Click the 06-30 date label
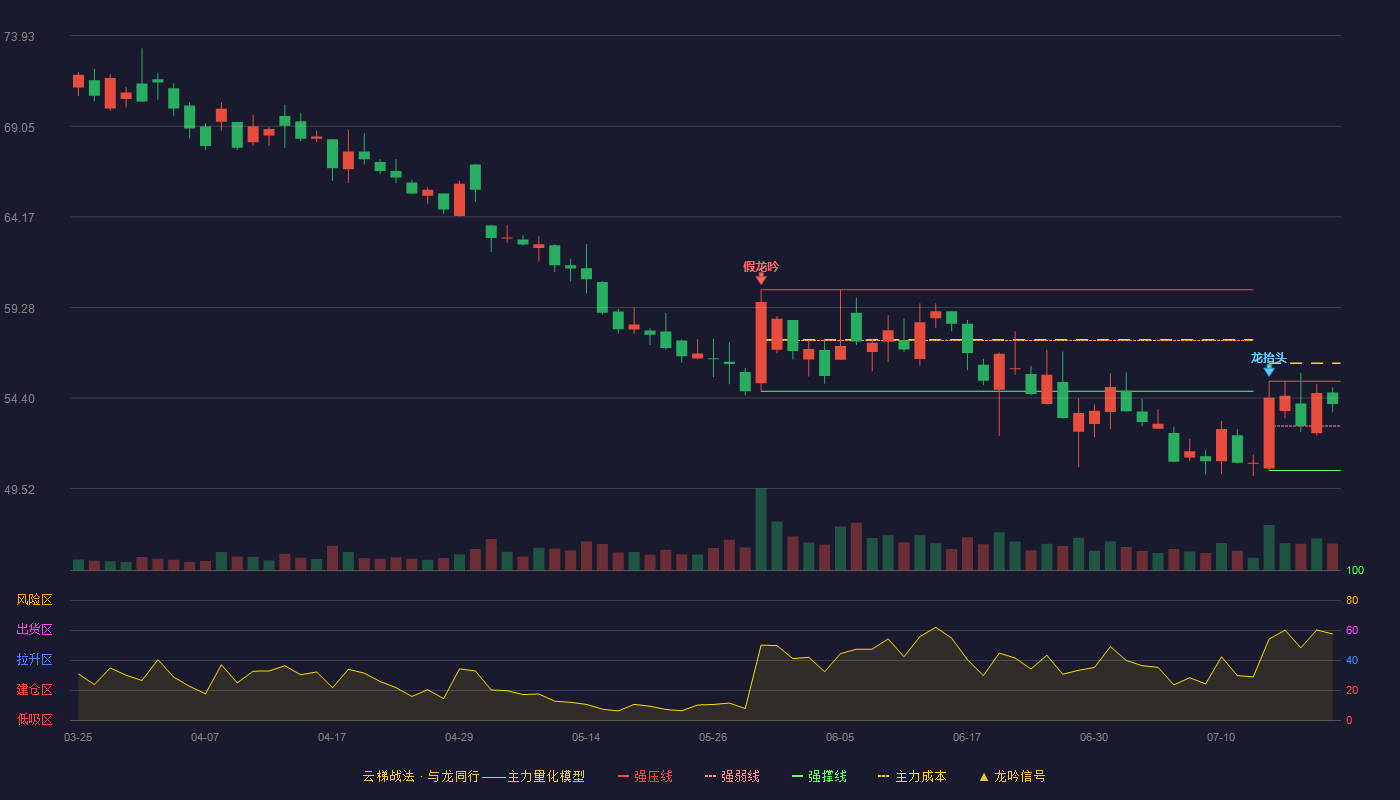 pos(1094,737)
